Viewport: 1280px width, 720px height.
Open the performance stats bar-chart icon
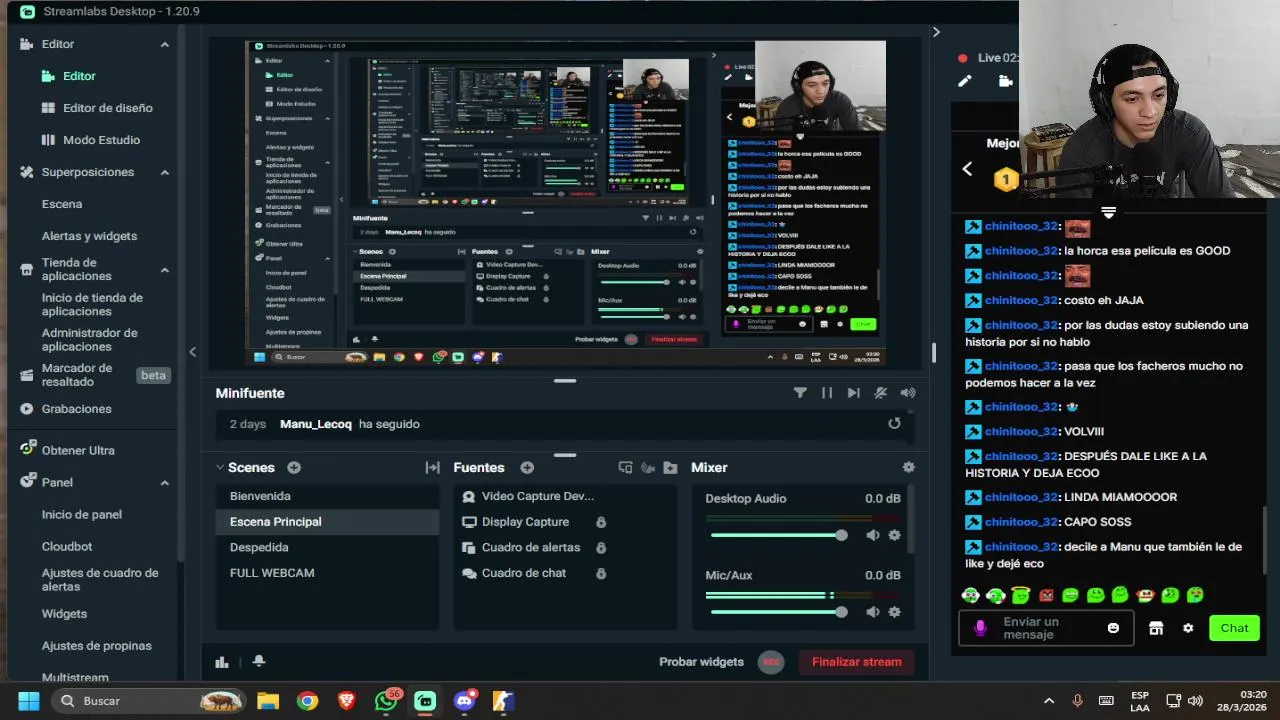point(222,662)
